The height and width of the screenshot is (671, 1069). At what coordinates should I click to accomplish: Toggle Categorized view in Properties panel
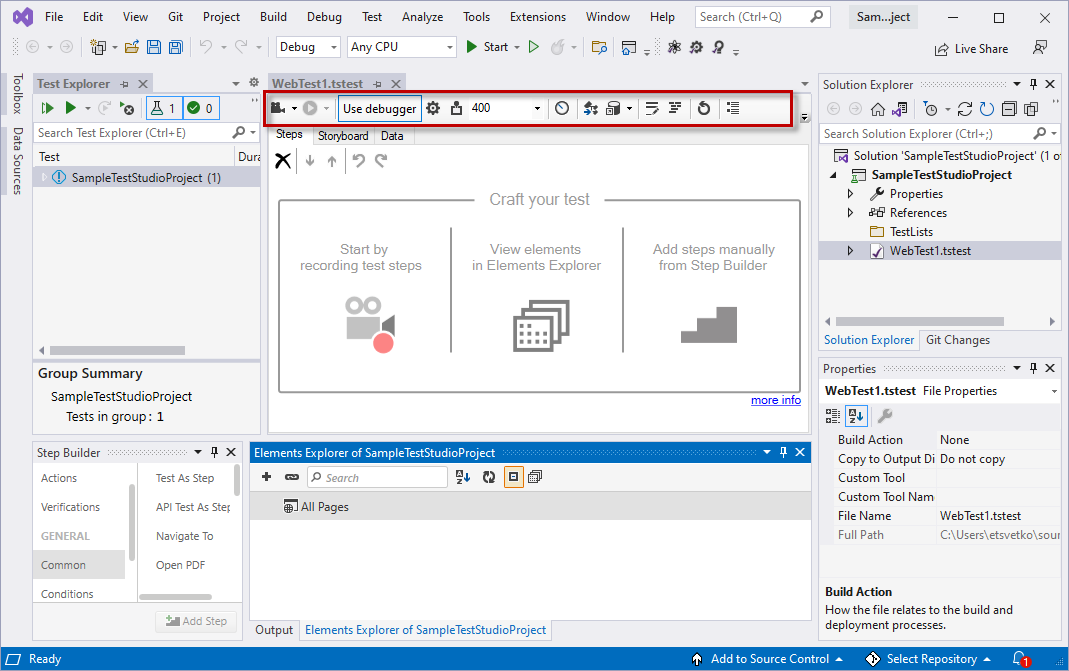pos(832,415)
